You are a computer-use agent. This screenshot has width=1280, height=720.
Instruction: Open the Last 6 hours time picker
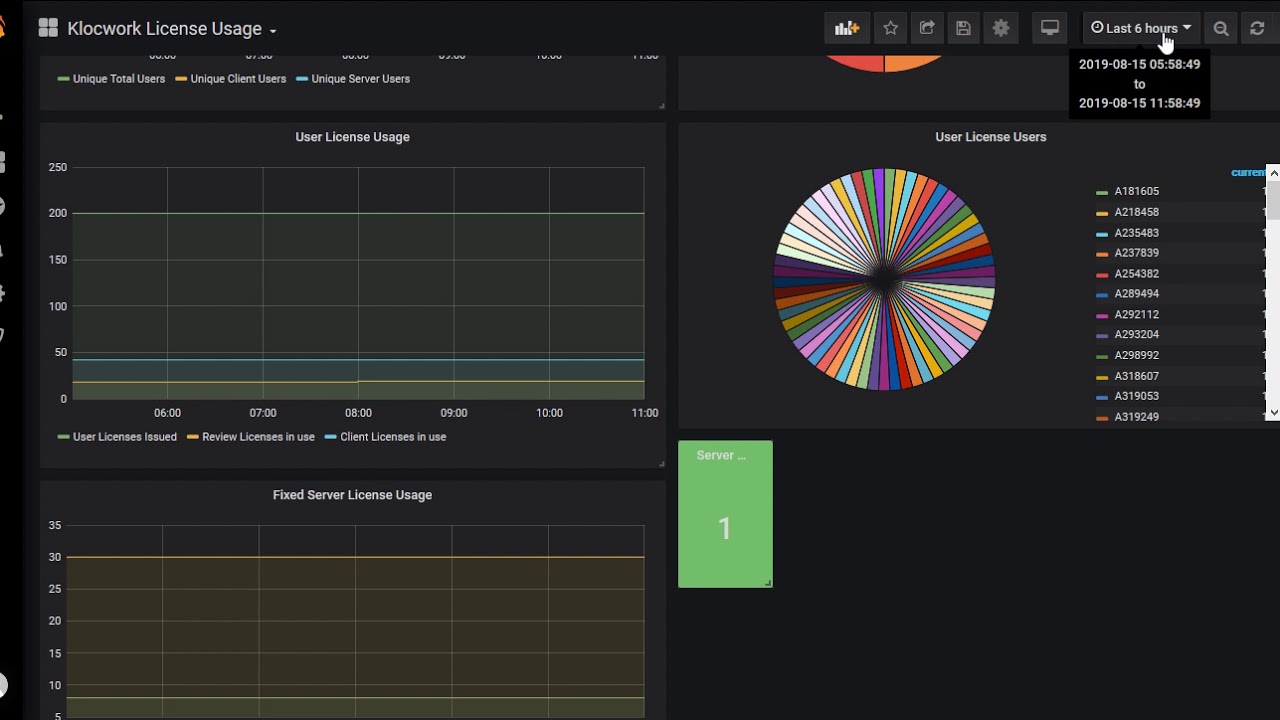(x=1141, y=28)
